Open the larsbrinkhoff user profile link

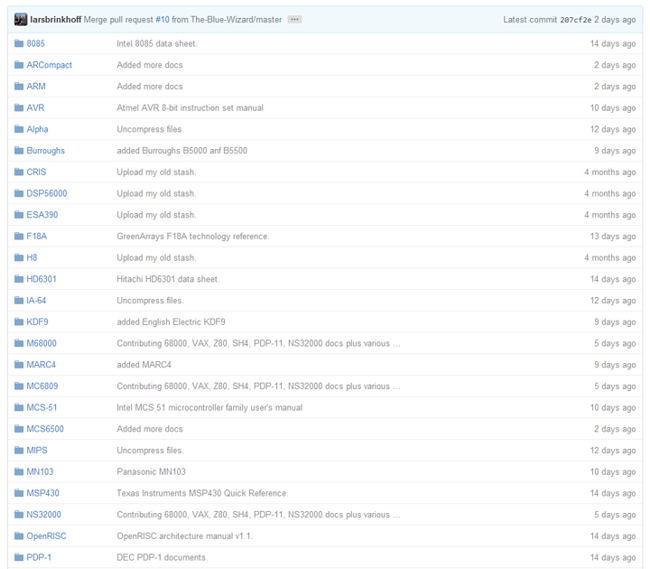click(56, 19)
